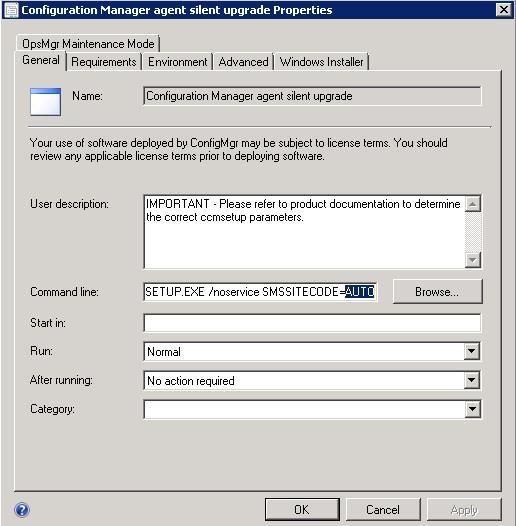
Task: Click the Start in input field
Action: 312,323
